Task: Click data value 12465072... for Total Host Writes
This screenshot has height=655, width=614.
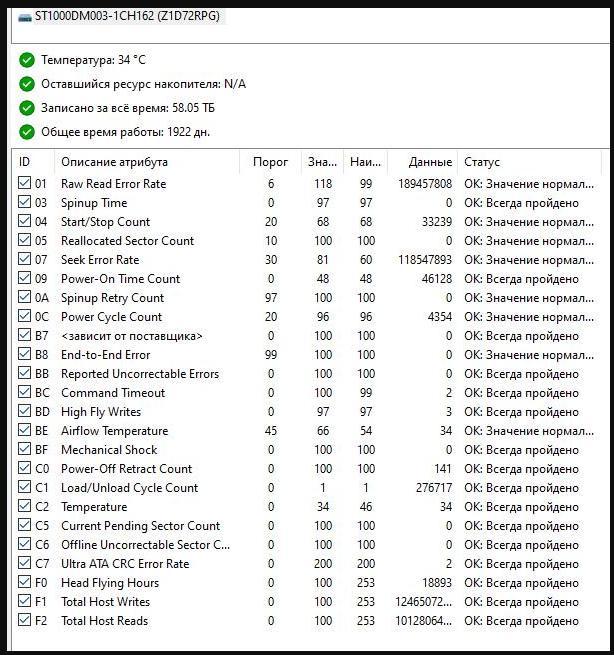Action: point(424,602)
